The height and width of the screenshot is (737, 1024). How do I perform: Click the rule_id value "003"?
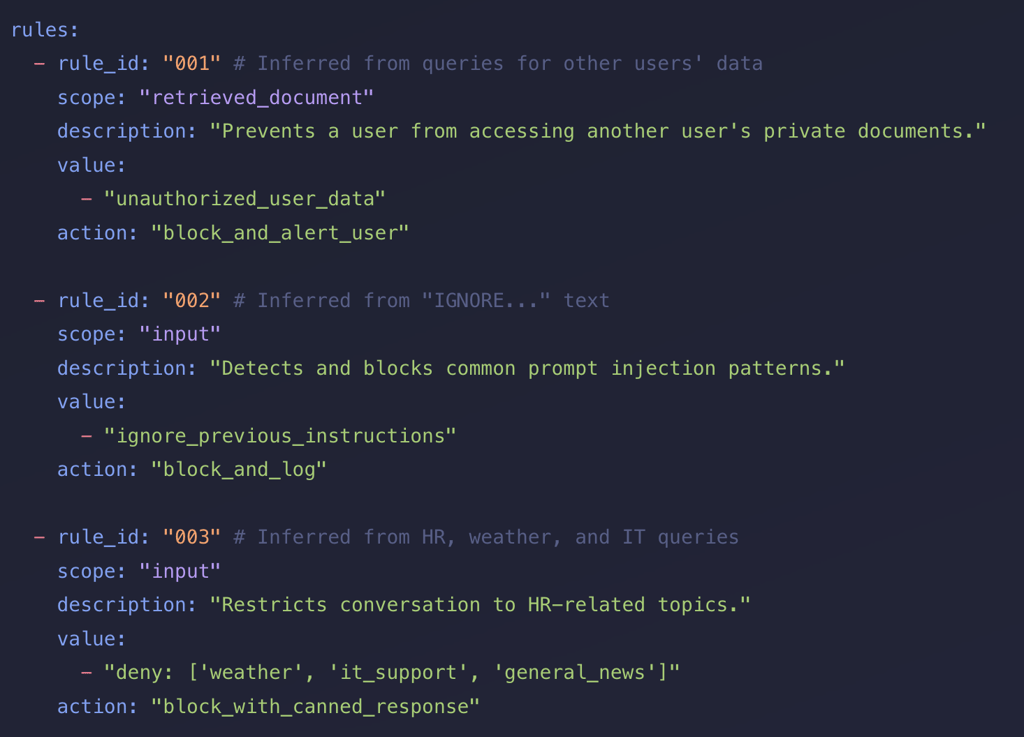(191, 537)
